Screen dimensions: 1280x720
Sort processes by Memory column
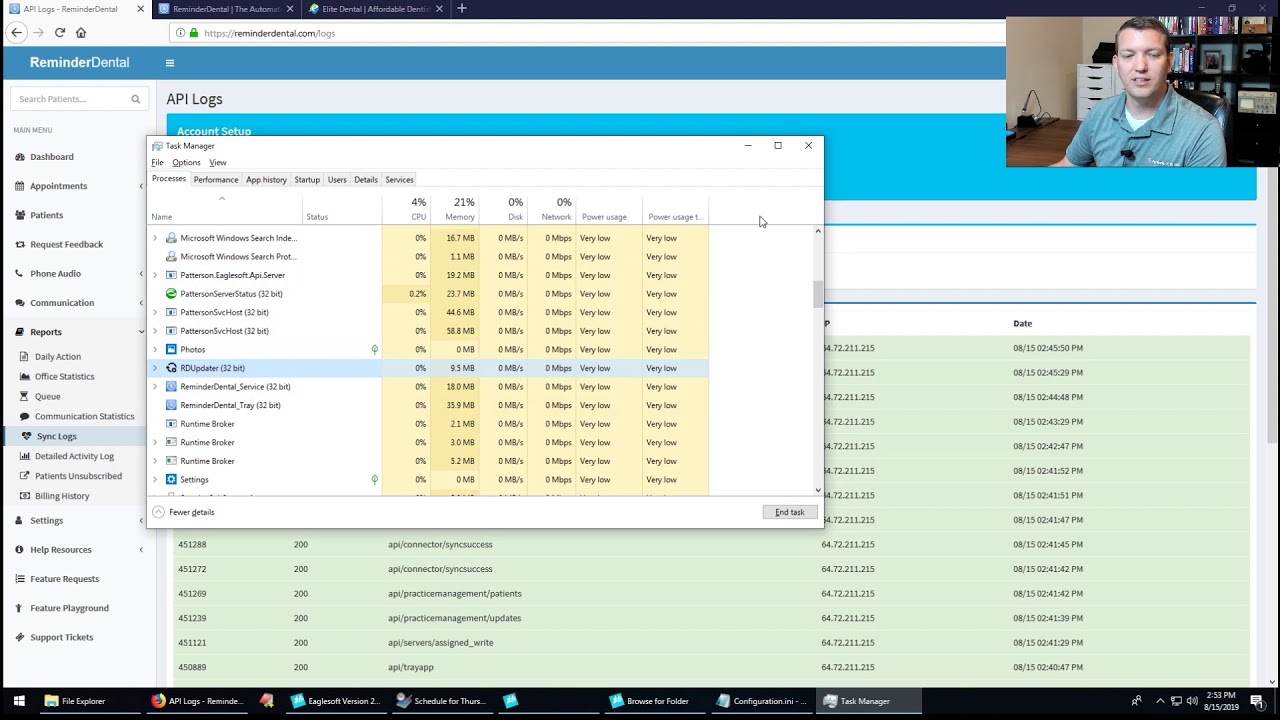(453, 209)
